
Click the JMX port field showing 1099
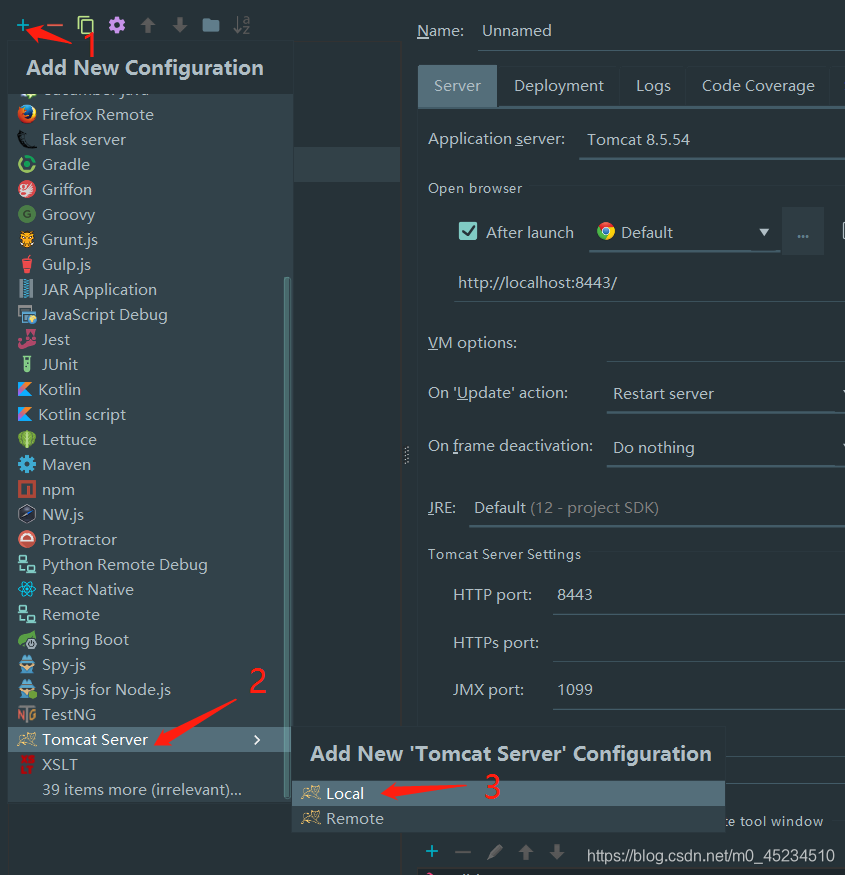698,690
